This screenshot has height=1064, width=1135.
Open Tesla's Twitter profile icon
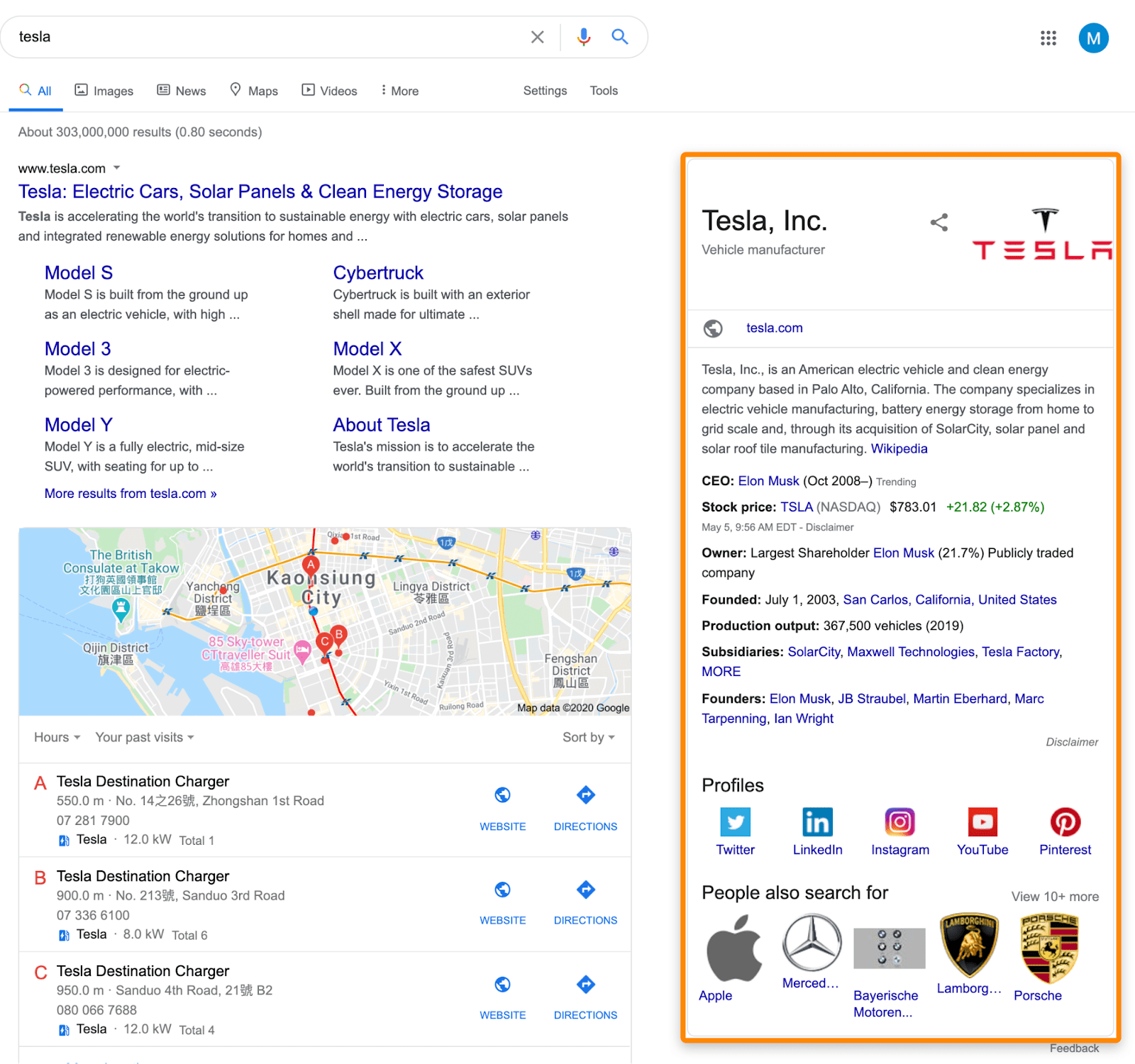tap(735, 822)
